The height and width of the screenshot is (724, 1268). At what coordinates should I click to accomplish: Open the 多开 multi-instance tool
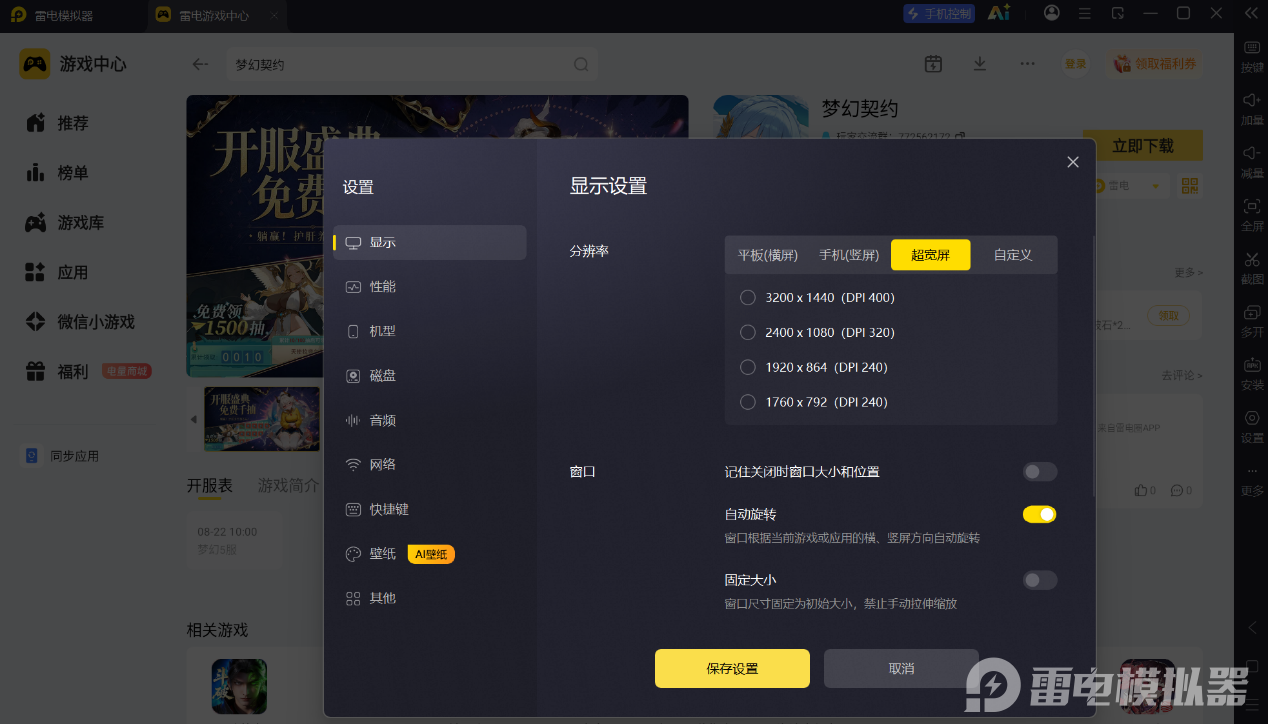coord(1252,321)
